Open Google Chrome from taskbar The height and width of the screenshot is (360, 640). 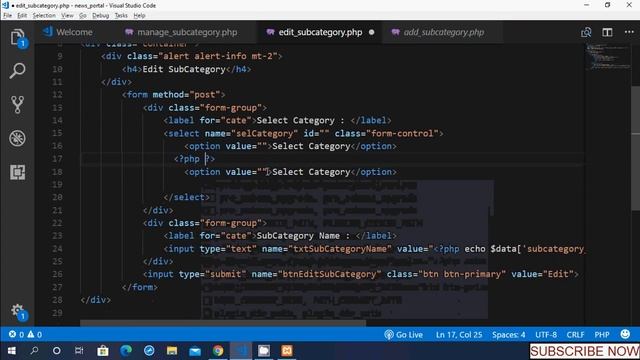tap(218, 351)
